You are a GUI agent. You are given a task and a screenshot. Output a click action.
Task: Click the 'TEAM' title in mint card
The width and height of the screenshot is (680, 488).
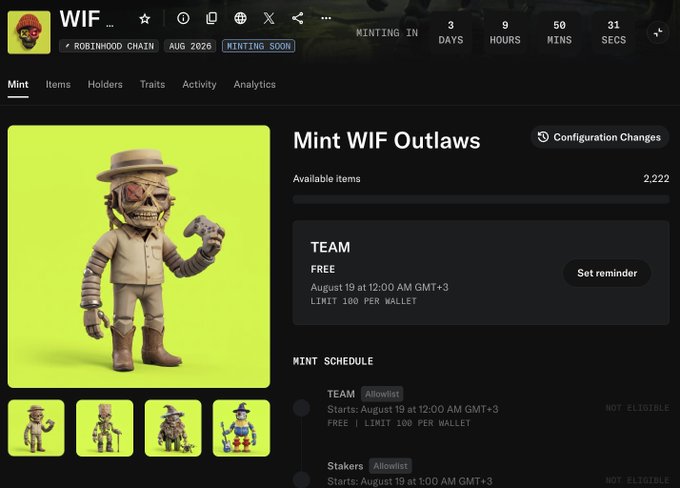click(330, 247)
